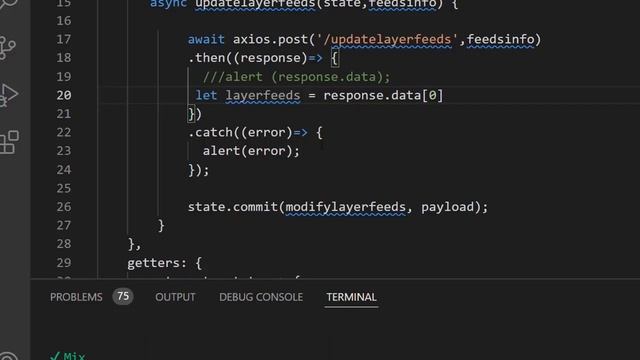Screen dimensions: 640x360
Task: Click the 'await' keyword on line 17
Action: tap(206, 39)
